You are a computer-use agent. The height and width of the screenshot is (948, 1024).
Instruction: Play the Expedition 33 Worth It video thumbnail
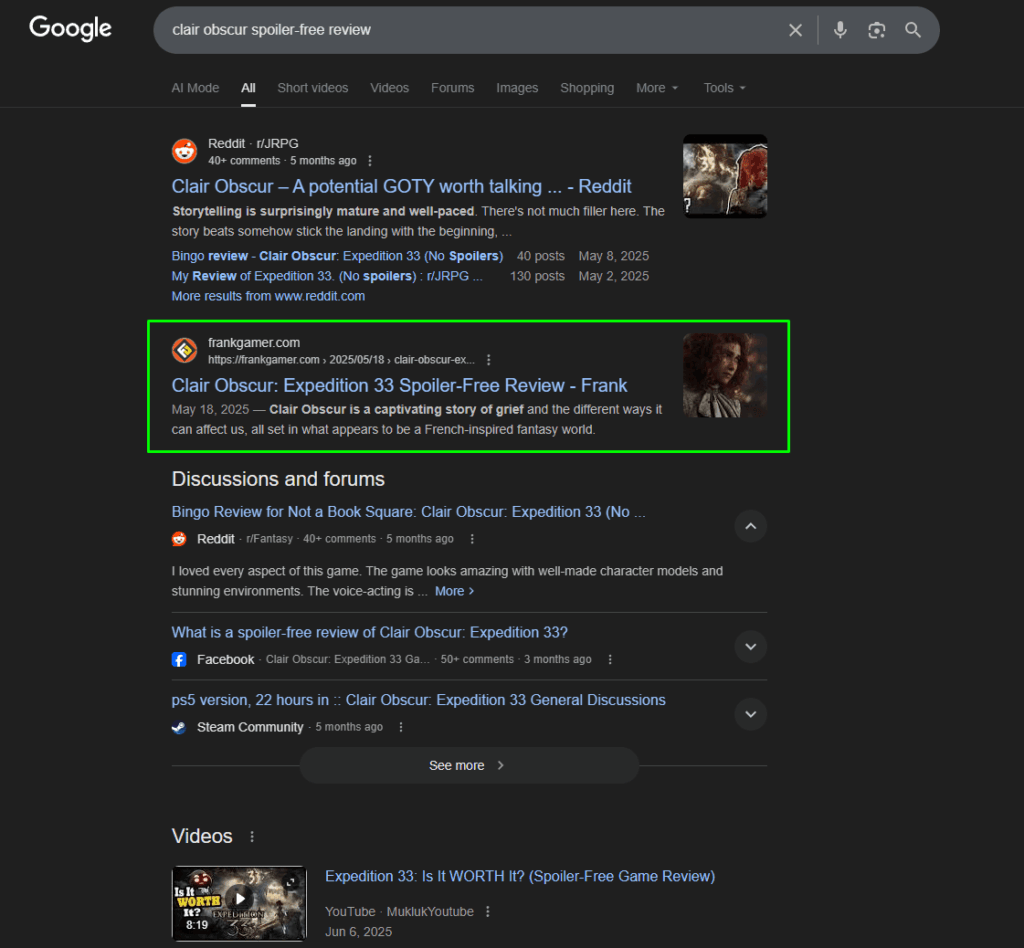(239, 899)
